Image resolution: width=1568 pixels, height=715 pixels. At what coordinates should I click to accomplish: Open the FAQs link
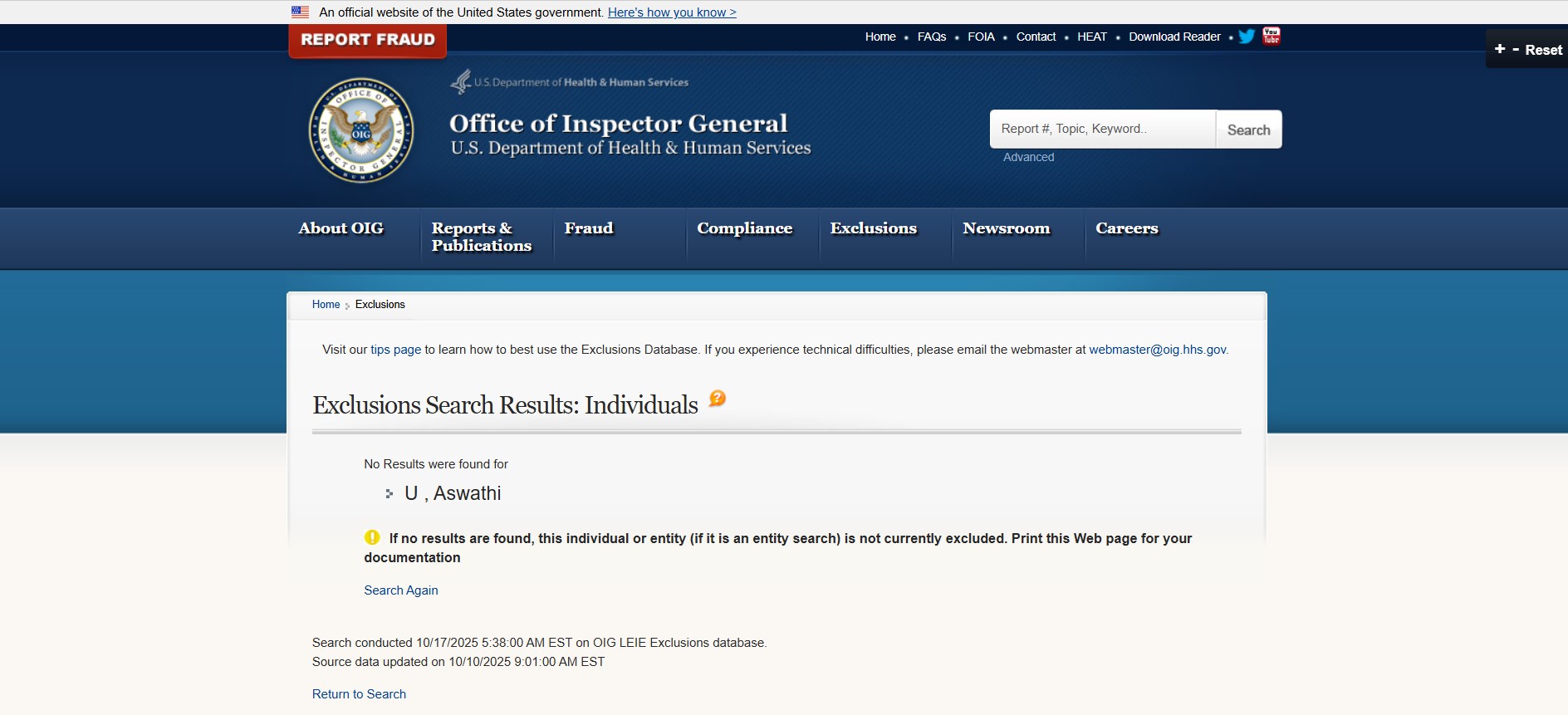(932, 37)
